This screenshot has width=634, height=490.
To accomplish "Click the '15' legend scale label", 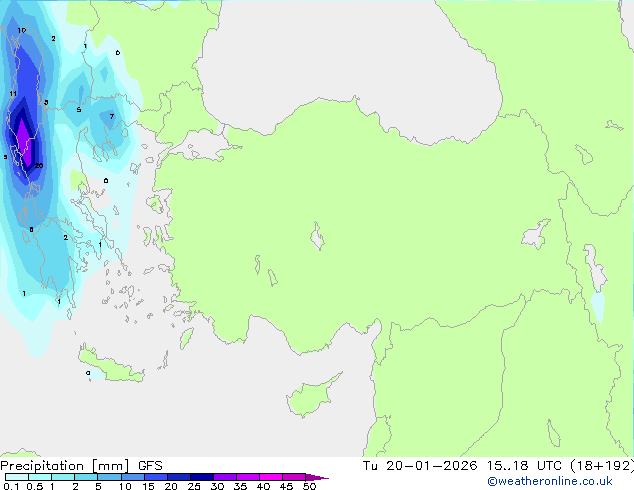I will pos(148,486).
